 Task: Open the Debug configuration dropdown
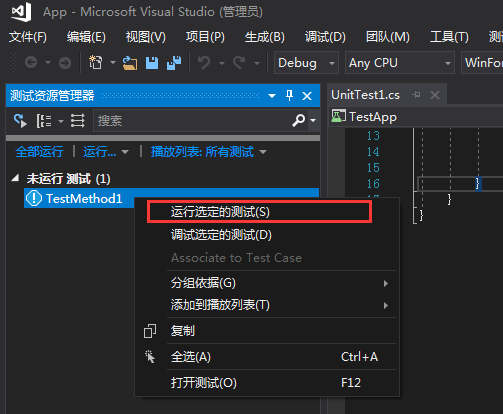pyautogui.click(x=306, y=62)
